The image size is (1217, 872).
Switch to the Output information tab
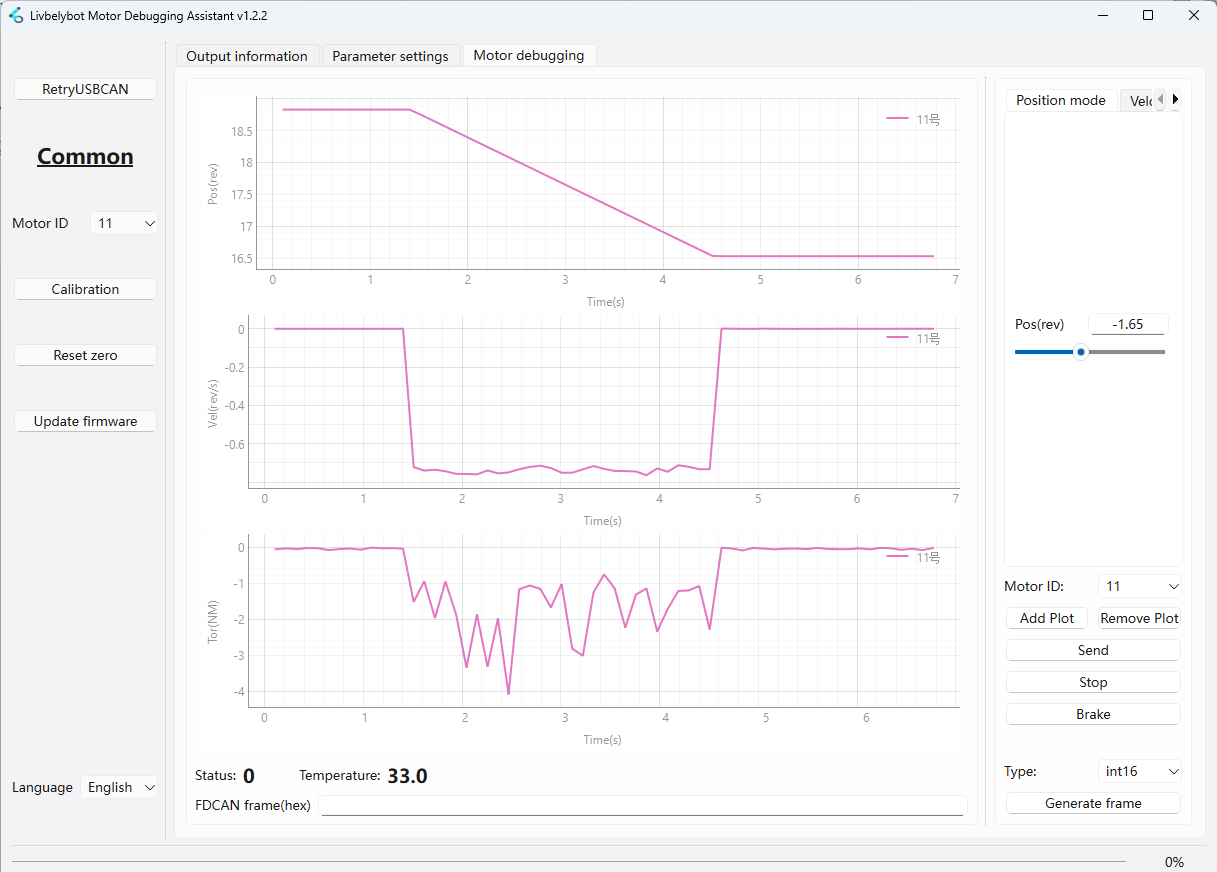tap(247, 56)
